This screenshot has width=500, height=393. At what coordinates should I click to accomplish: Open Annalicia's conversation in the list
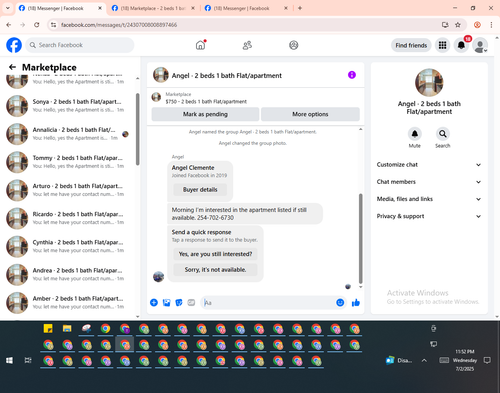[x=68, y=134]
